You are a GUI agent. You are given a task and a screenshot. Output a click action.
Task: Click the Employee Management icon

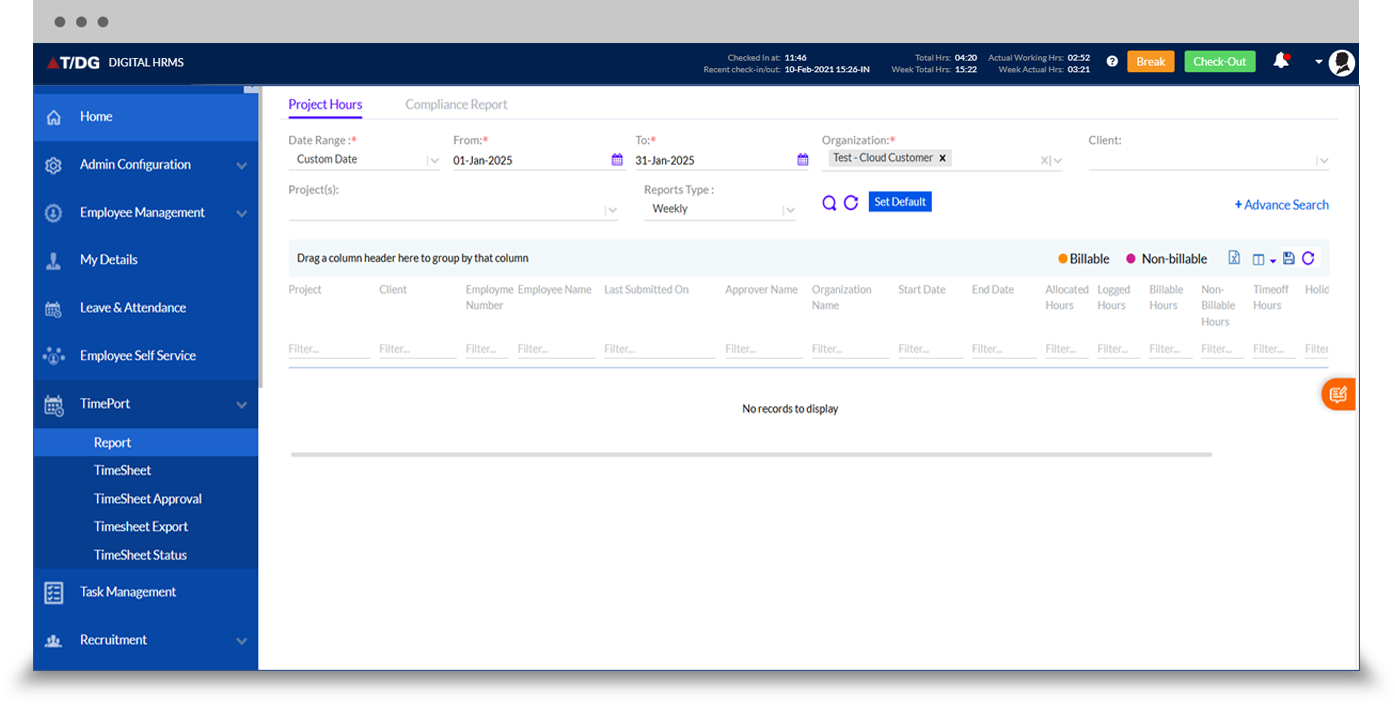coord(54,213)
